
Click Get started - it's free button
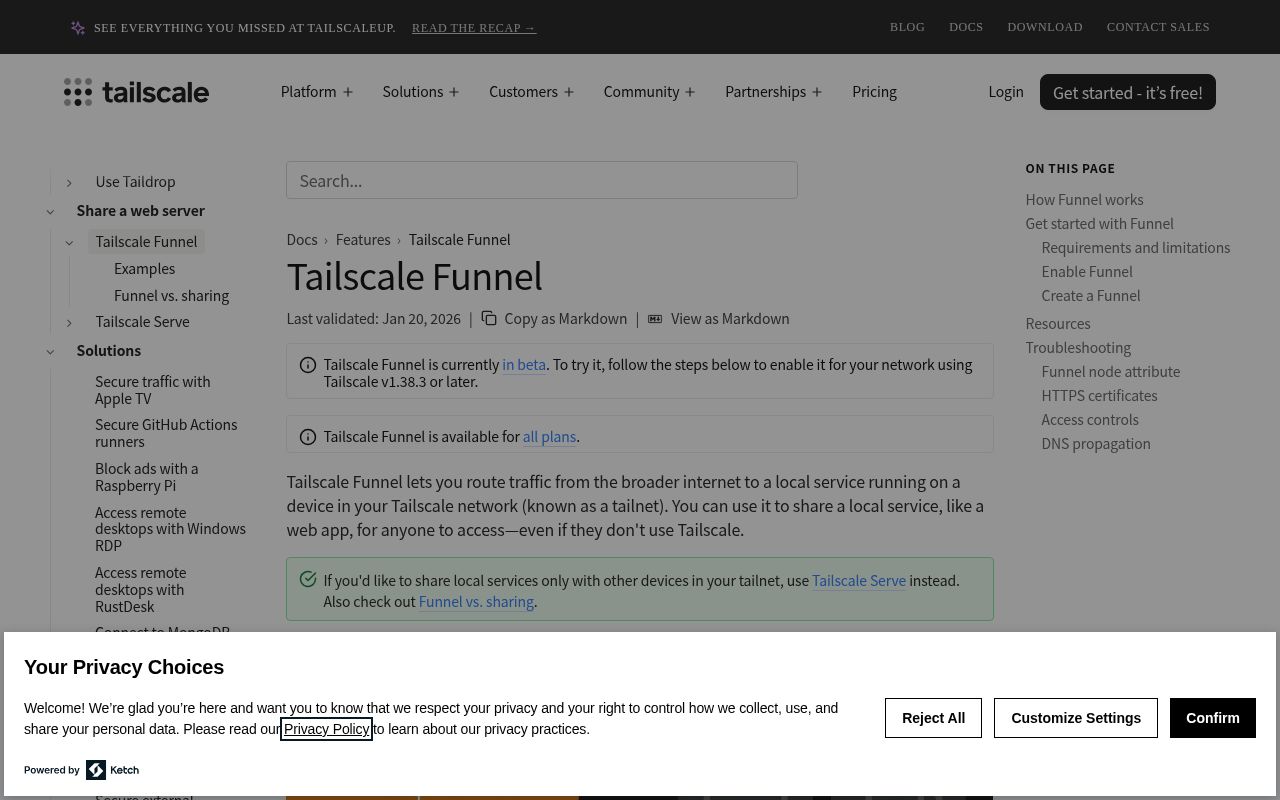1128,92
